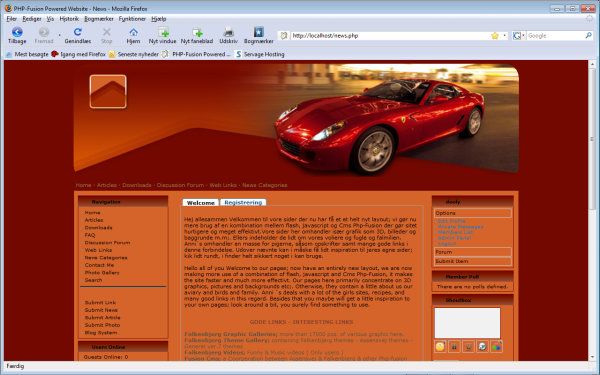The height and width of the screenshot is (375, 600).
Task: Click the Shoutbox insert link globe icon
Action: point(483,347)
